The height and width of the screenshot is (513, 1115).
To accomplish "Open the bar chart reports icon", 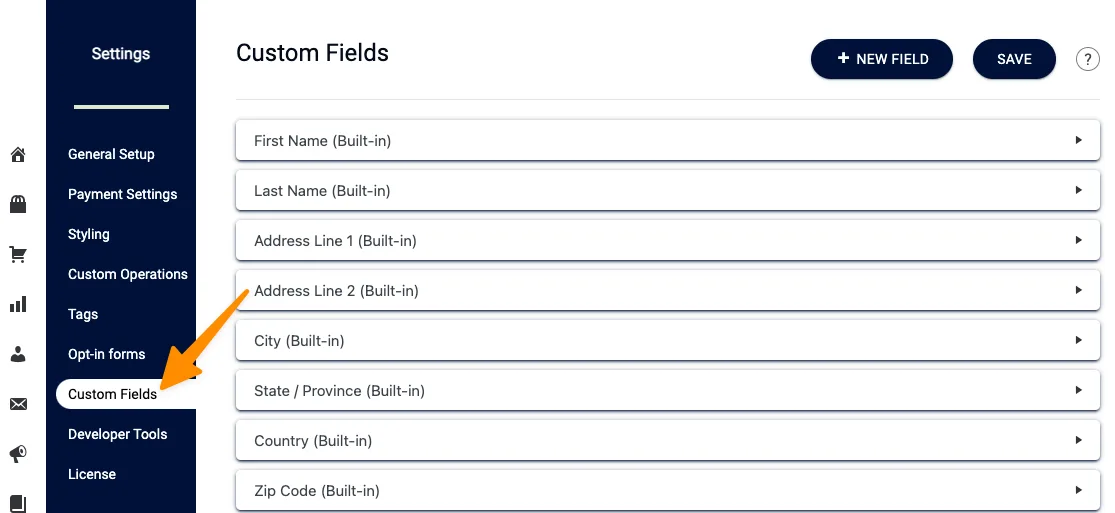I will 18,304.
